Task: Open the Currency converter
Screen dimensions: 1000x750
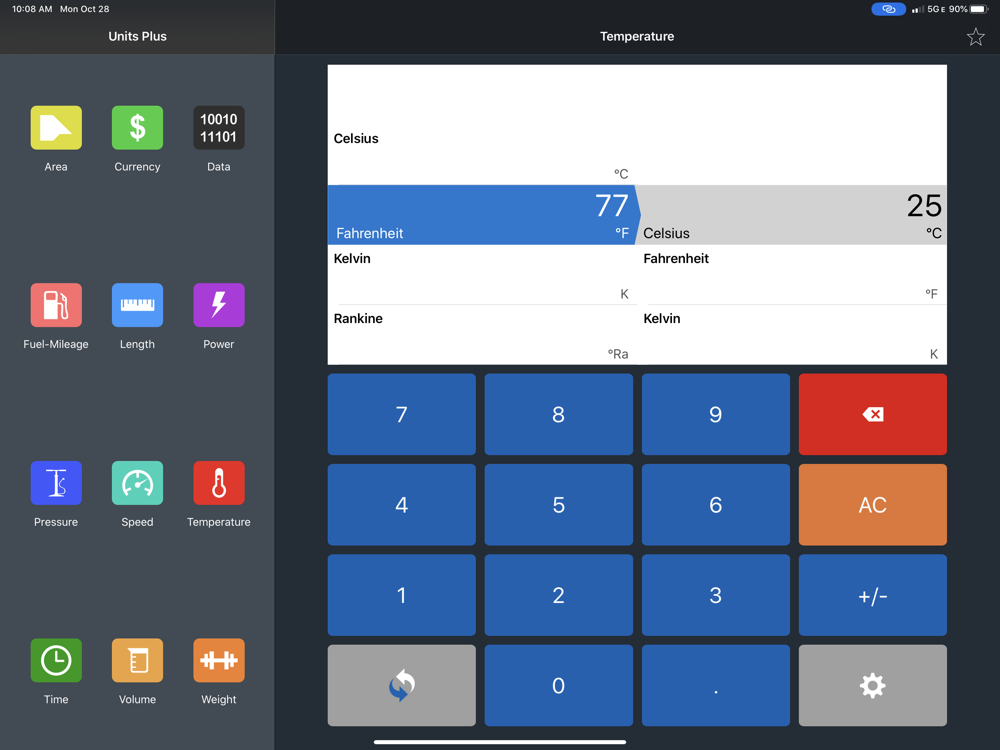Action: click(137, 128)
